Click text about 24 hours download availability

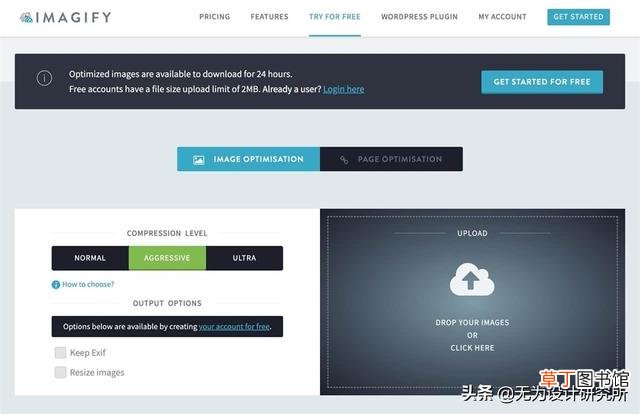click(180, 74)
